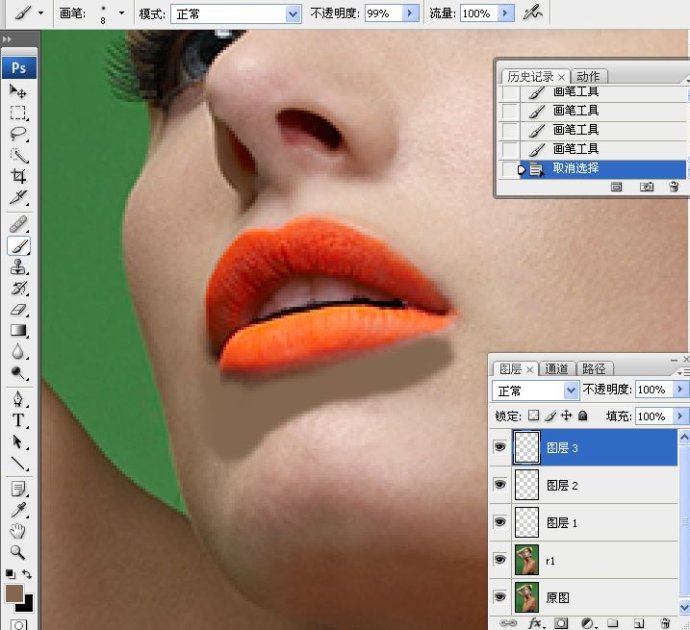Swap foreground and background colors
Image resolution: width=690 pixels, height=630 pixels.
click(x=27, y=574)
